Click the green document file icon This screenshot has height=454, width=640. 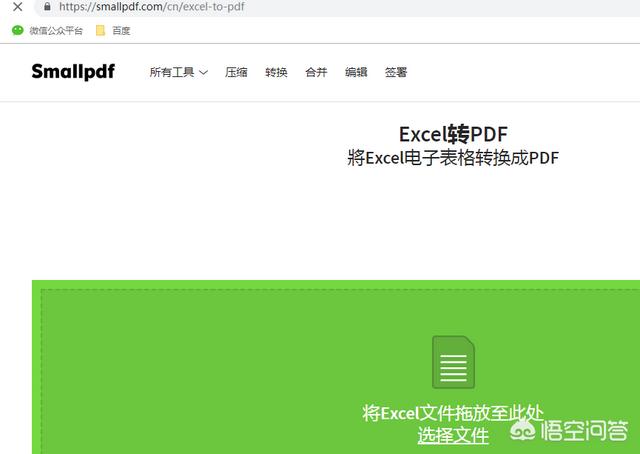coord(453,362)
